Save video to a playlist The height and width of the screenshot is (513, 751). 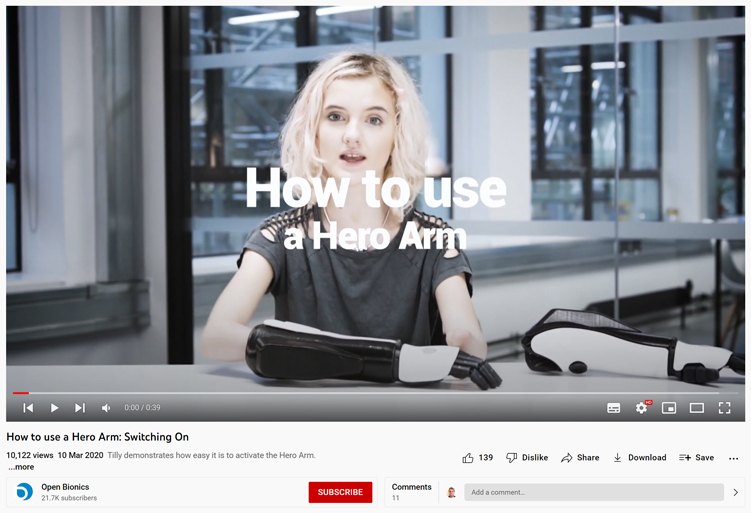coord(696,457)
